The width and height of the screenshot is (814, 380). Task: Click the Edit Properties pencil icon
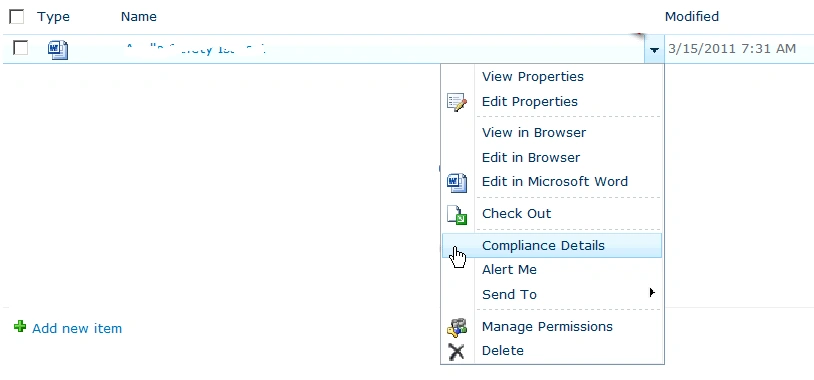pyautogui.click(x=457, y=102)
